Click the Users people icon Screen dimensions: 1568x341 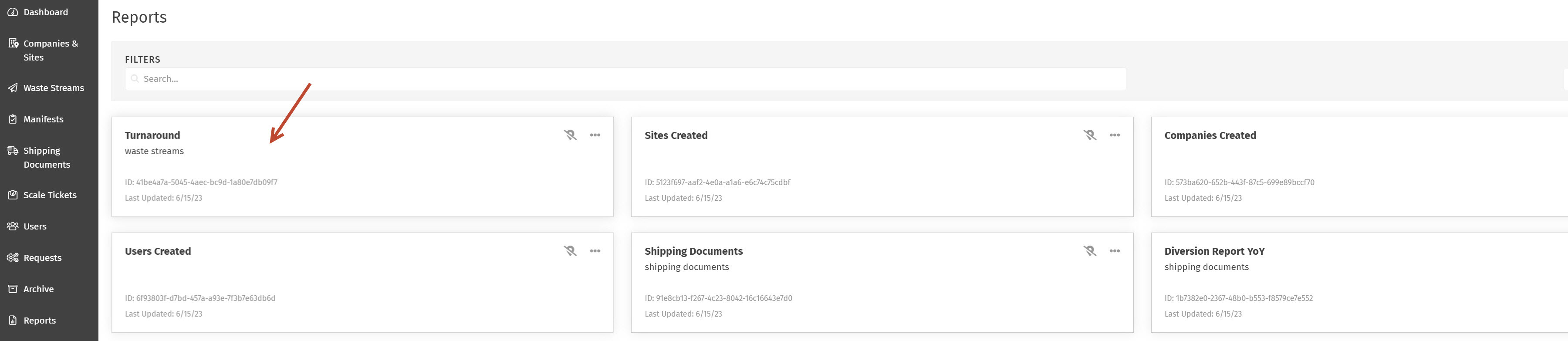(12, 226)
